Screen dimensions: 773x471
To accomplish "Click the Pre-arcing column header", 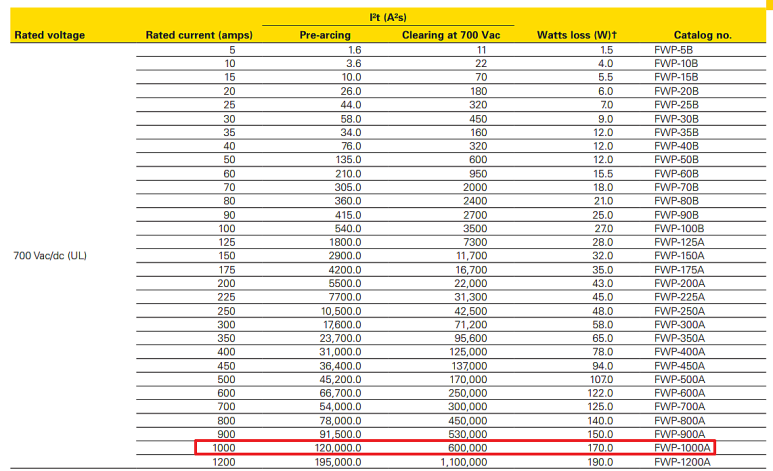I will (x=325, y=35).
